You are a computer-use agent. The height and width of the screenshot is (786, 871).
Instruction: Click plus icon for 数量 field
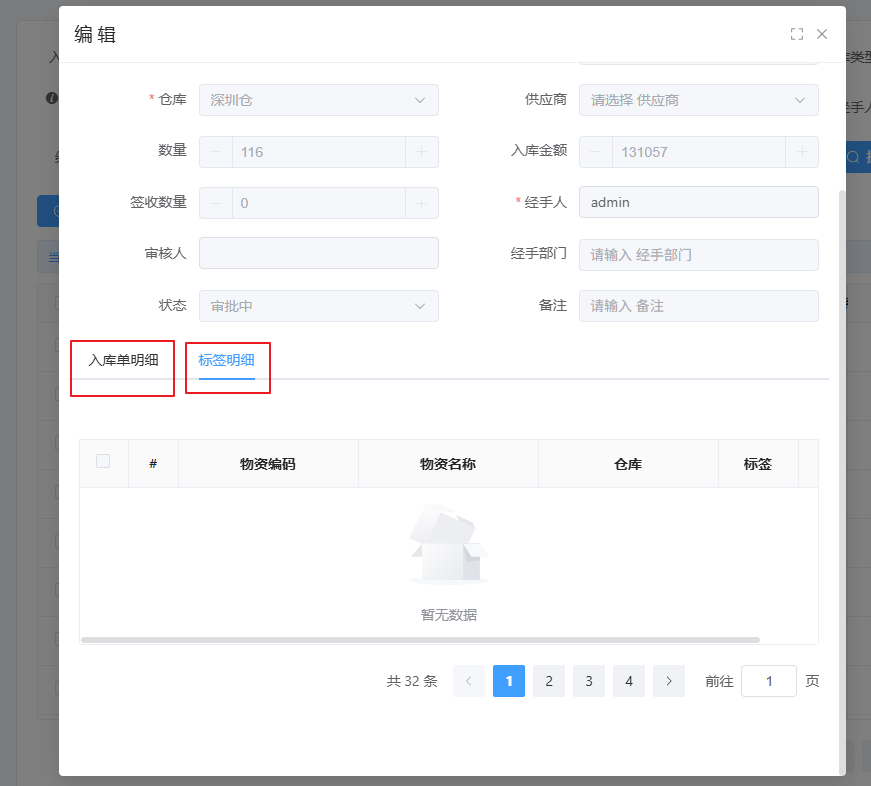[x=421, y=152]
